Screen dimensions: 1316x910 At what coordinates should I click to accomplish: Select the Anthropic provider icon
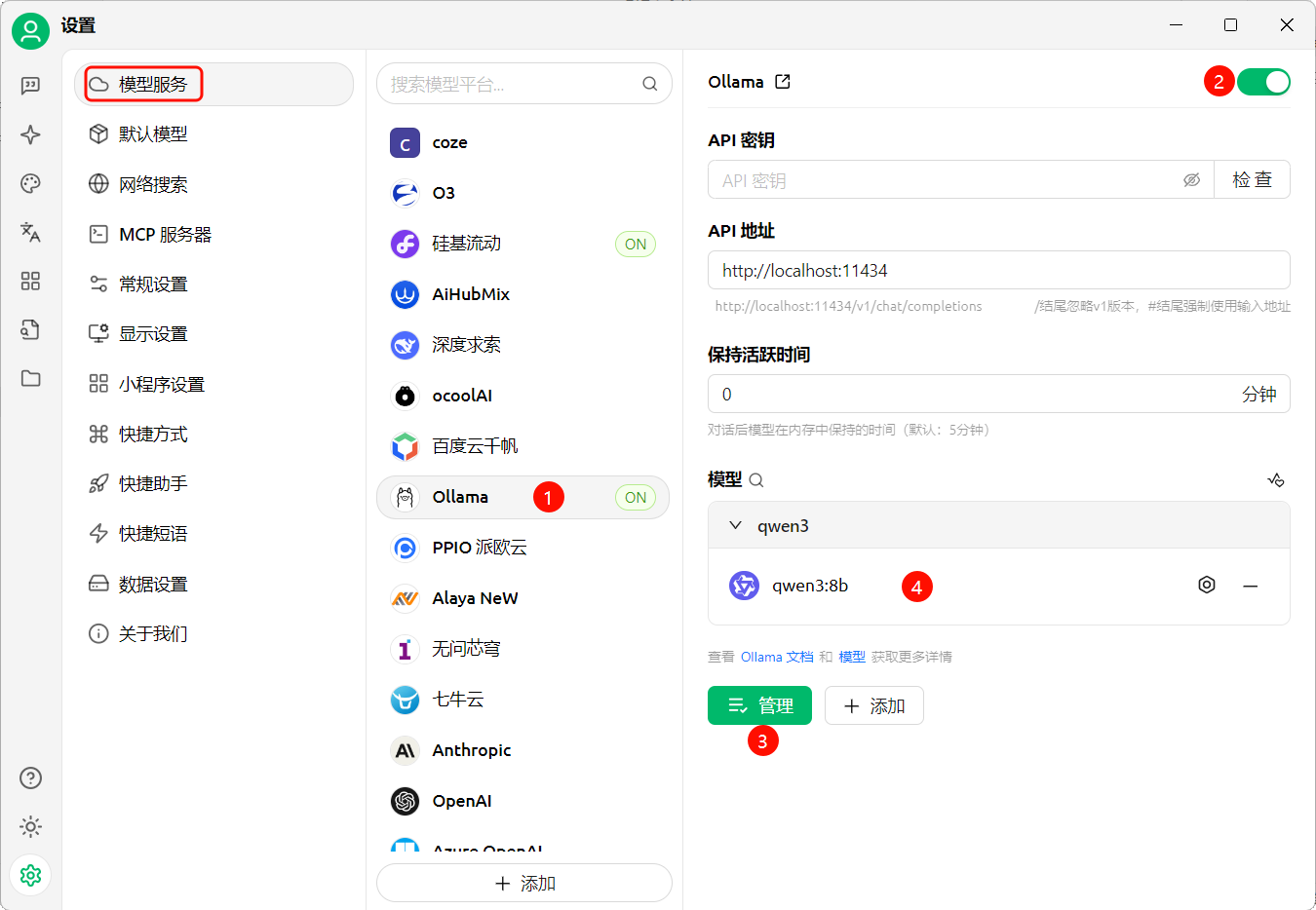point(405,750)
